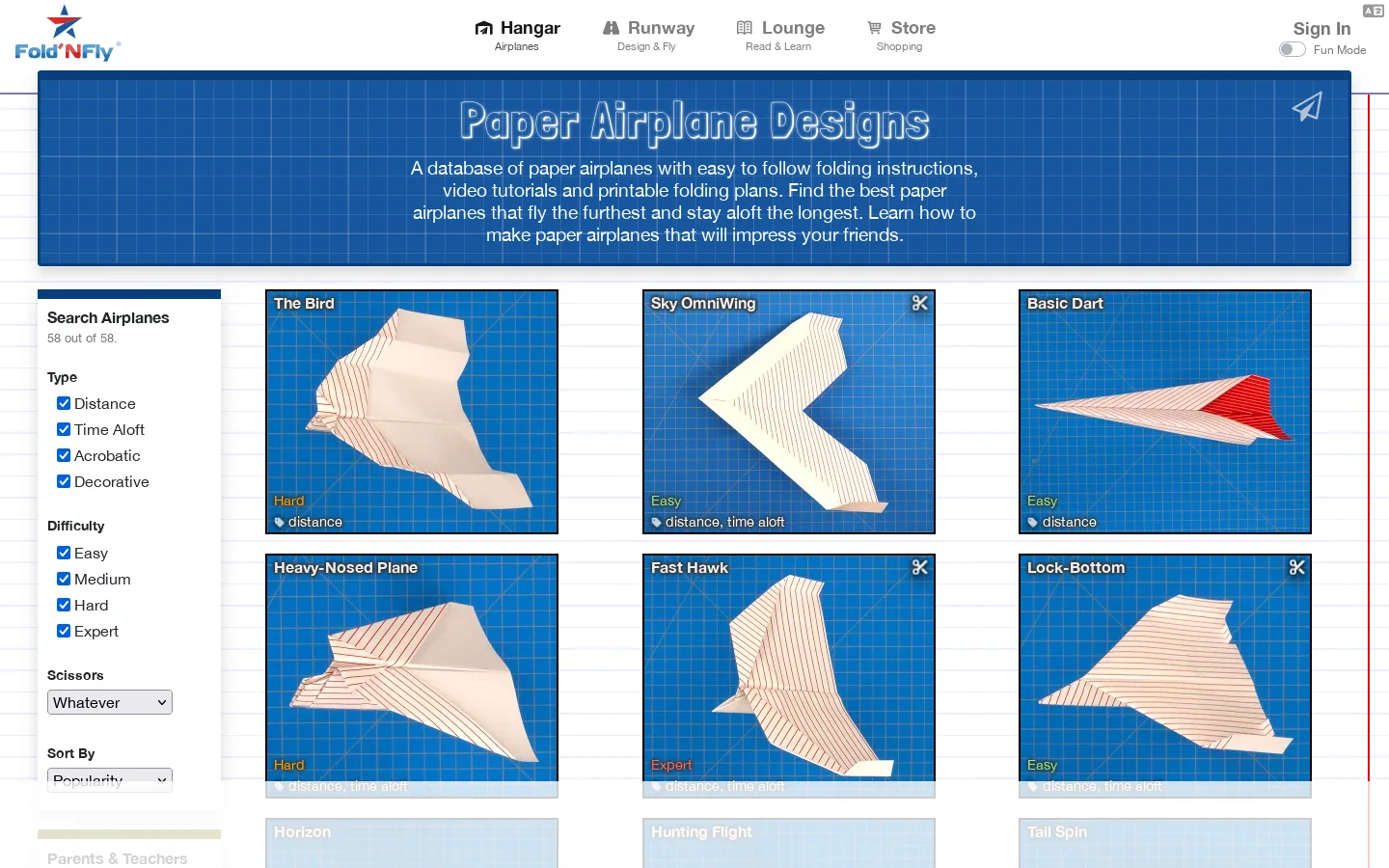This screenshot has width=1389, height=868.
Task: Open the language translate icon
Action: [x=1374, y=11]
